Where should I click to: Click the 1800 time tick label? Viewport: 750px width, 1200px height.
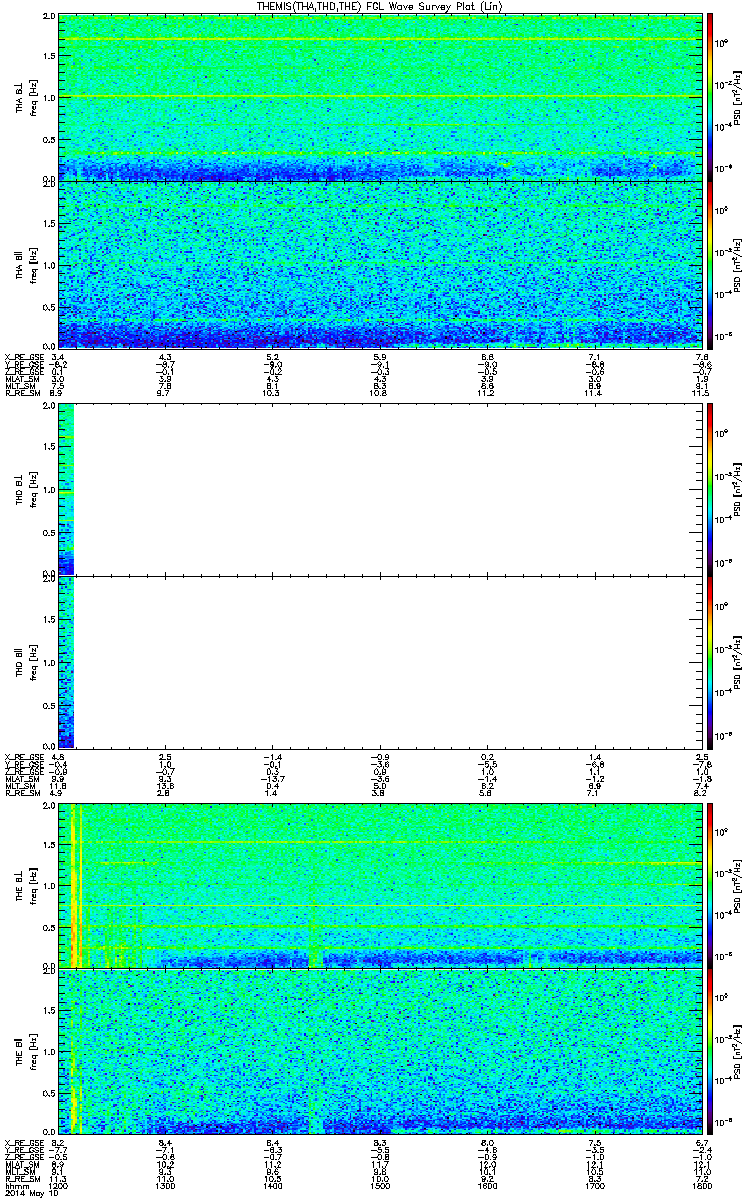(x=701, y=1186)
